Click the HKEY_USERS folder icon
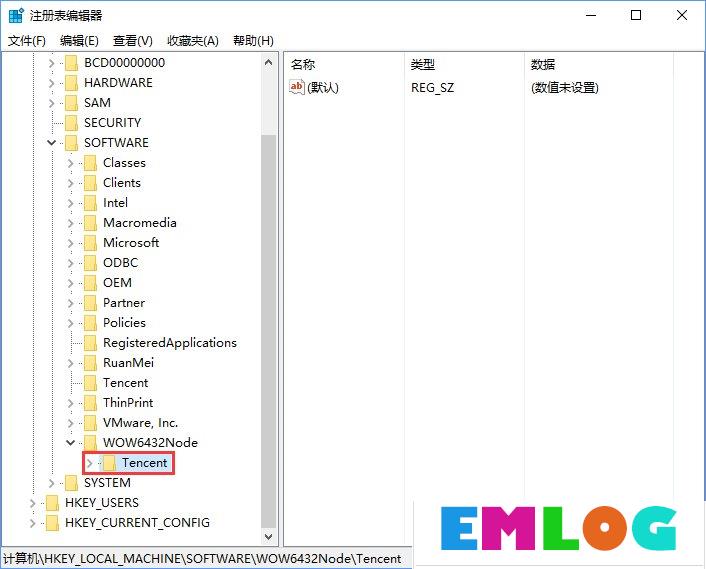Viewport: 706px width, 569px height. tap(52, 502)
